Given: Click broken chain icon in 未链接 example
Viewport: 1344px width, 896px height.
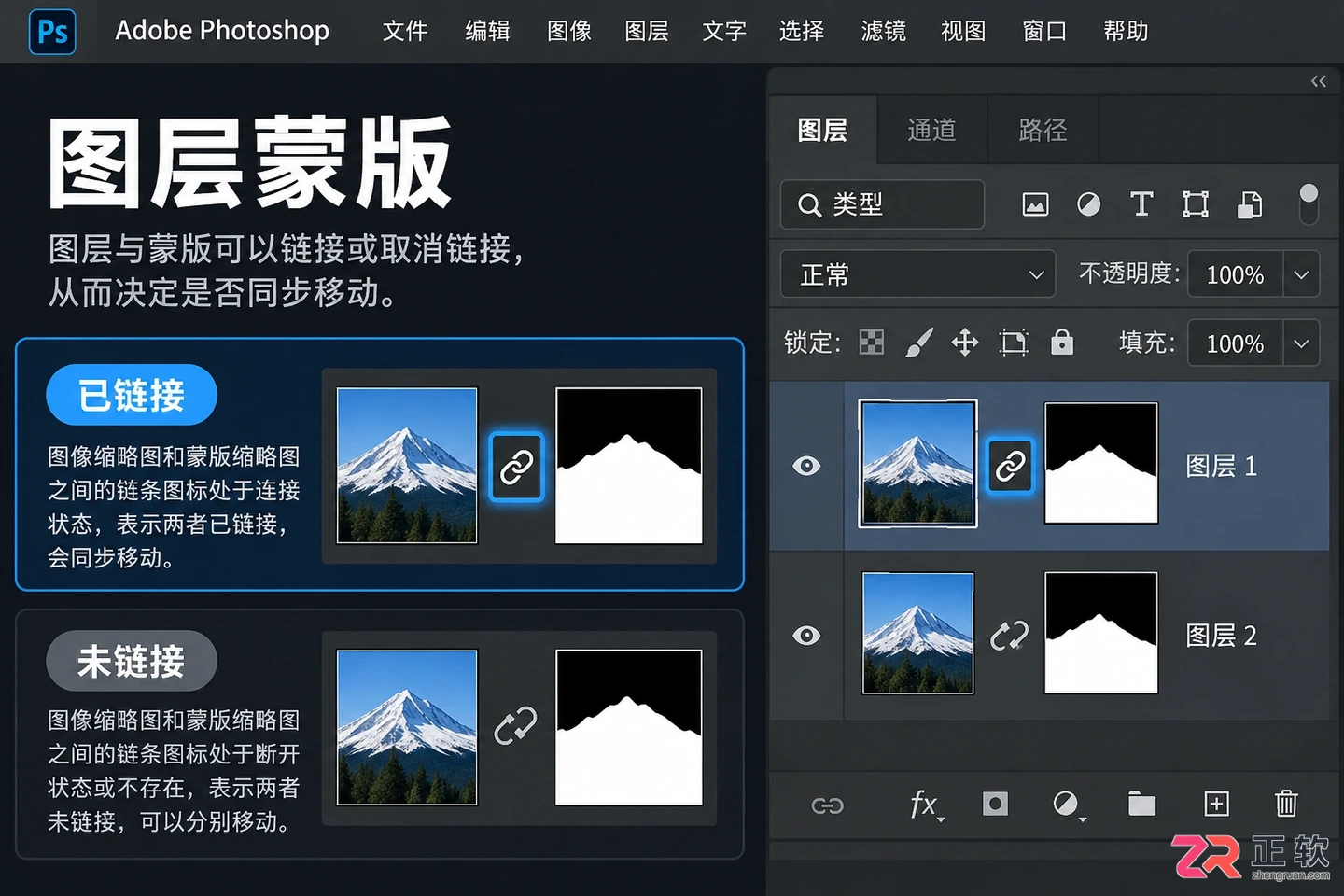Looking at the screenshot, I should point(515,725).
